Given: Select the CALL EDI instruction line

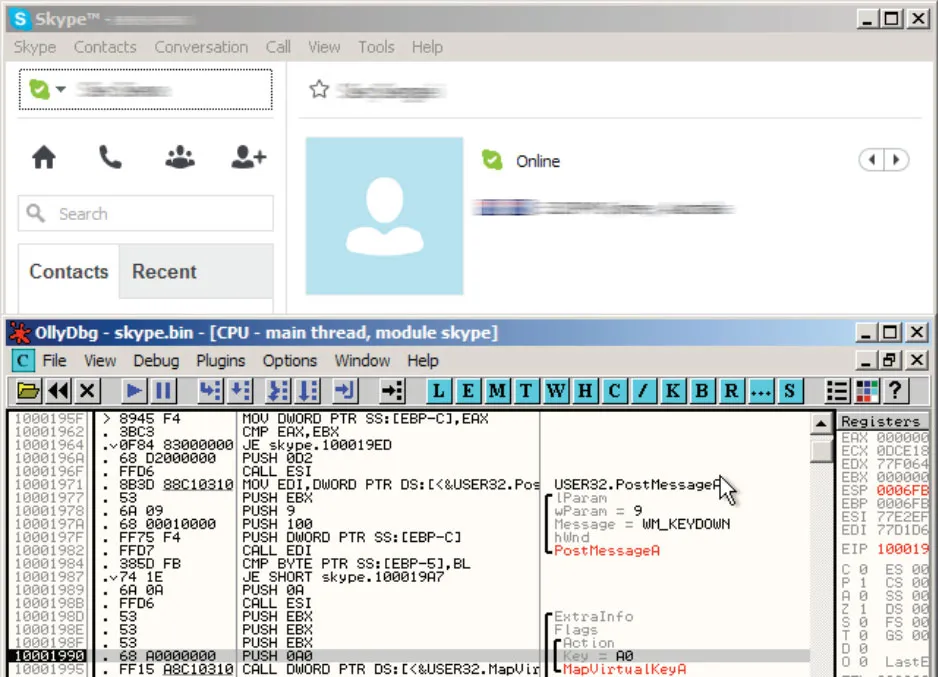Looking at the screenshot, I should 276,550.
